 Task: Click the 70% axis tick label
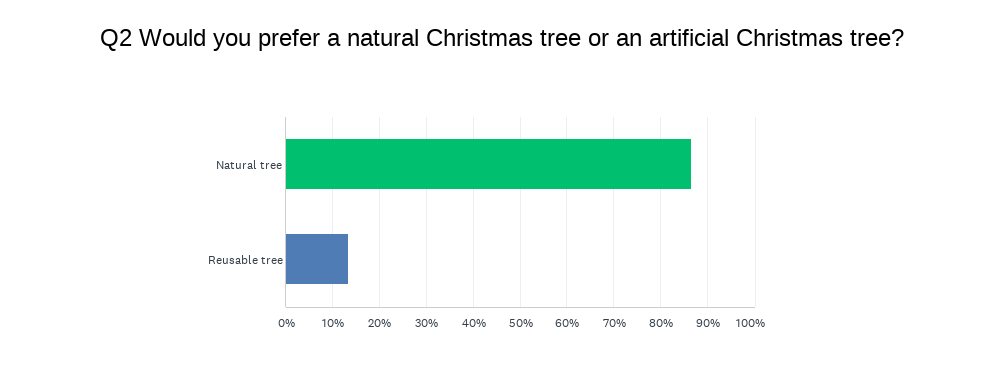pyautogui.click(x=614, y=323)
